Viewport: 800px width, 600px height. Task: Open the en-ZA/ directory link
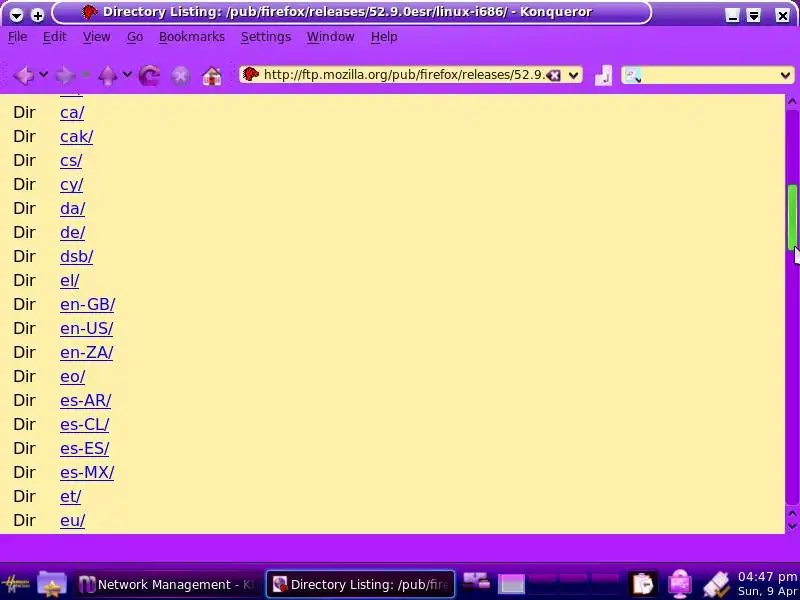(87, 352)
